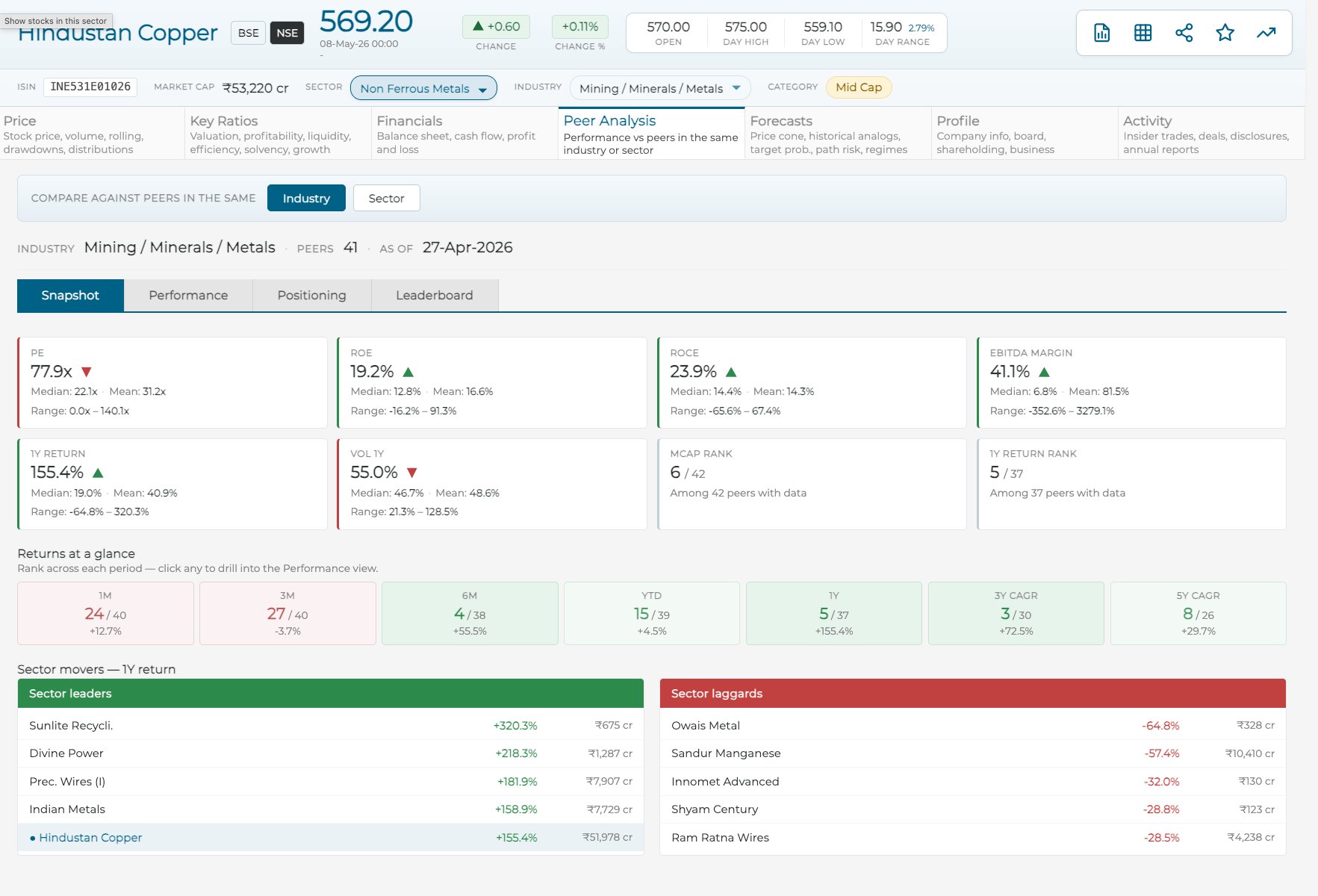Click the market cap value ₹53,220 cr
1318x896 pixels.
pos(255,88)
